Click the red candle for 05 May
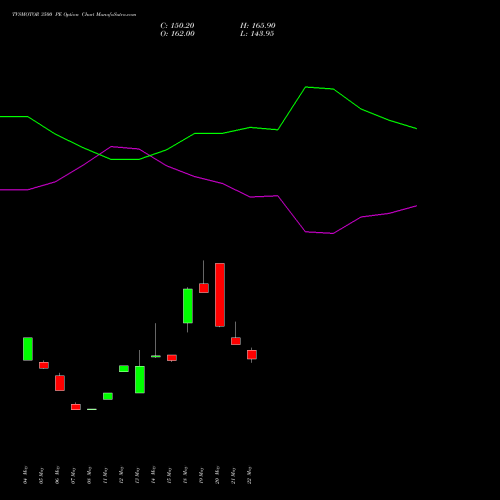Screen dimensions: 500x500 [x=44, y=365]
